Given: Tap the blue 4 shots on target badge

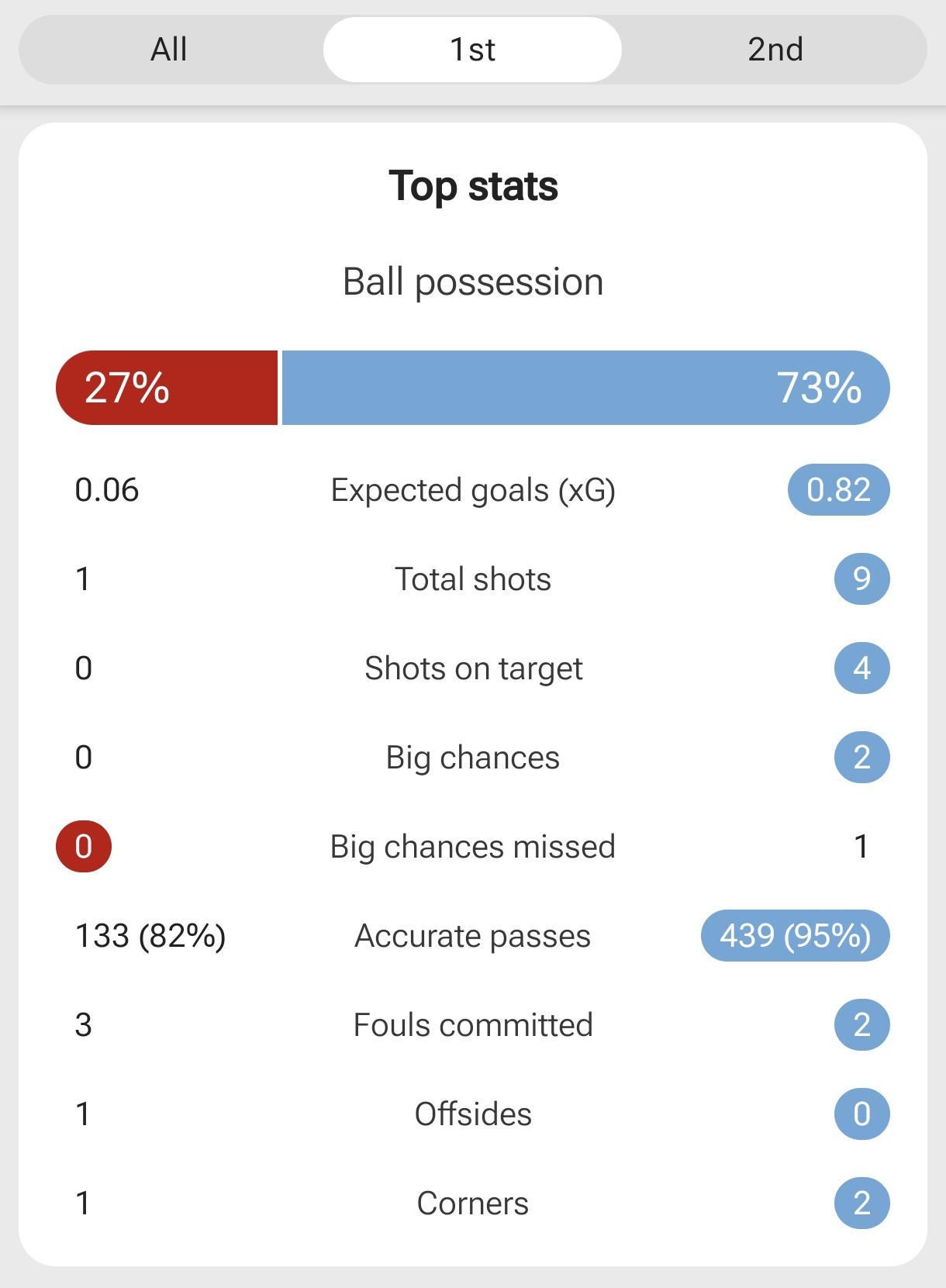Looking at the screenshot, I should tap(861, 668).
